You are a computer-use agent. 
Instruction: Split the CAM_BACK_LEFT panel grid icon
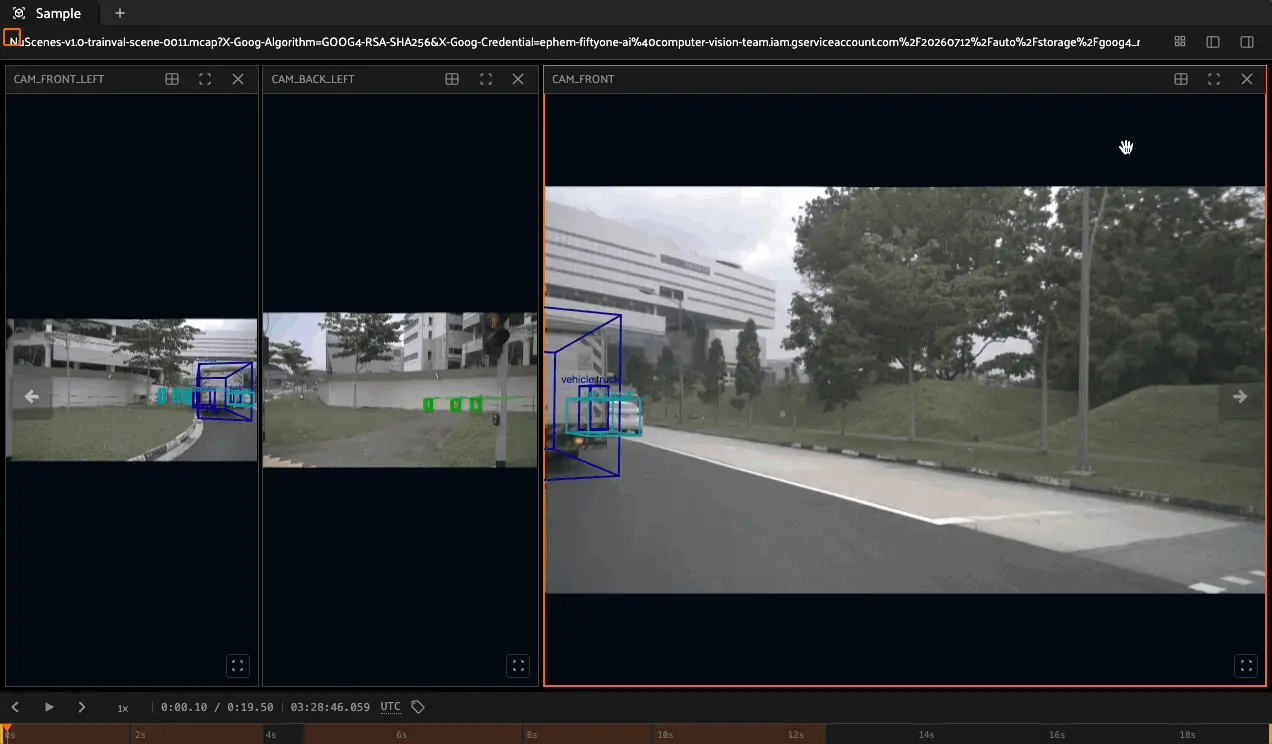coord(452,79)
